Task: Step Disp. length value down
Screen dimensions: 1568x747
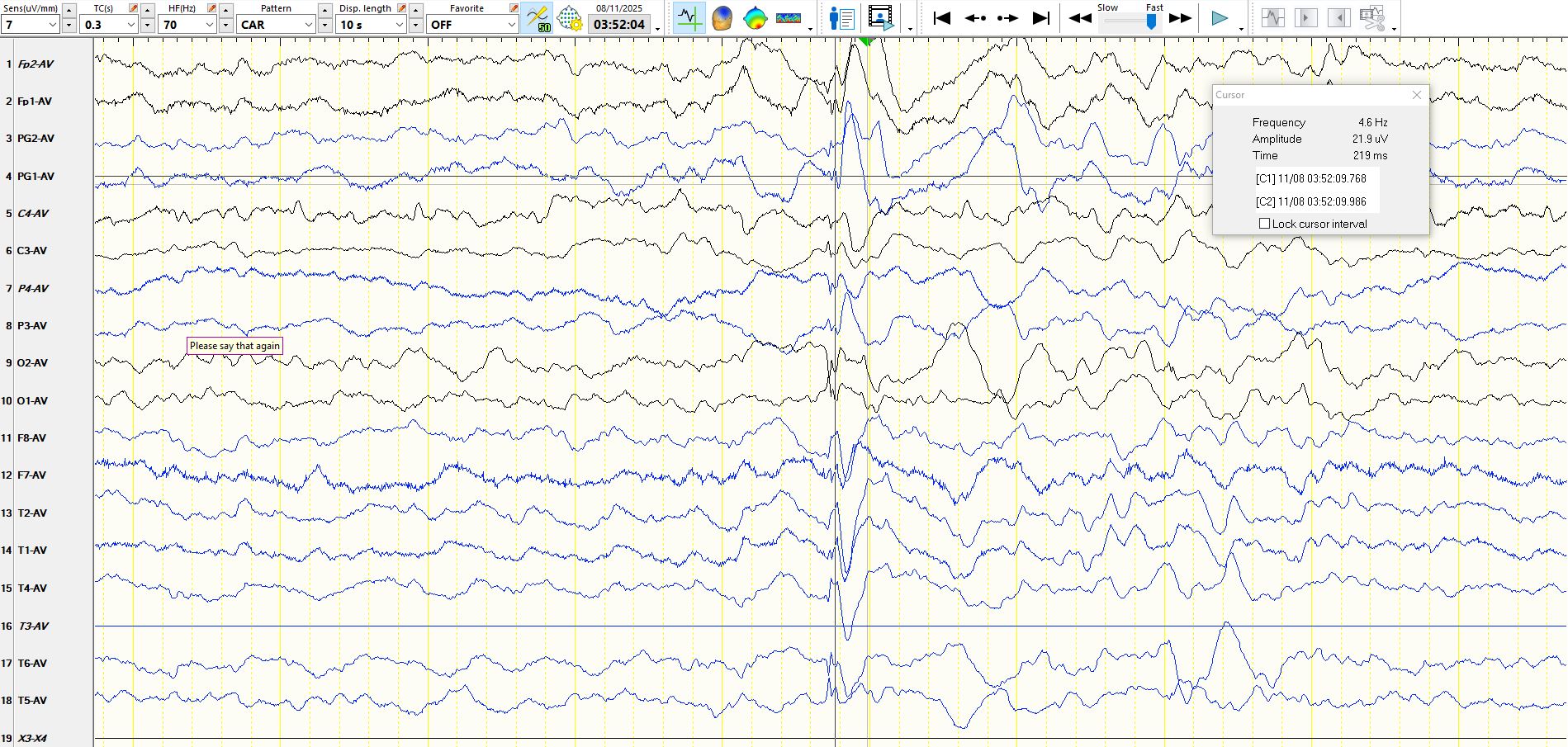Action: point(416,26)
